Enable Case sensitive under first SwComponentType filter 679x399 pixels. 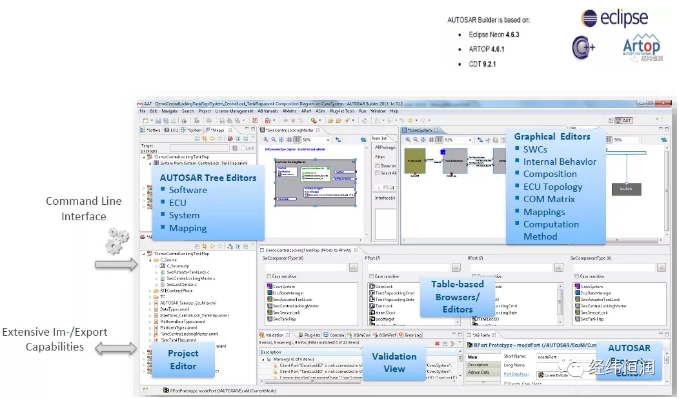point(269,276)
